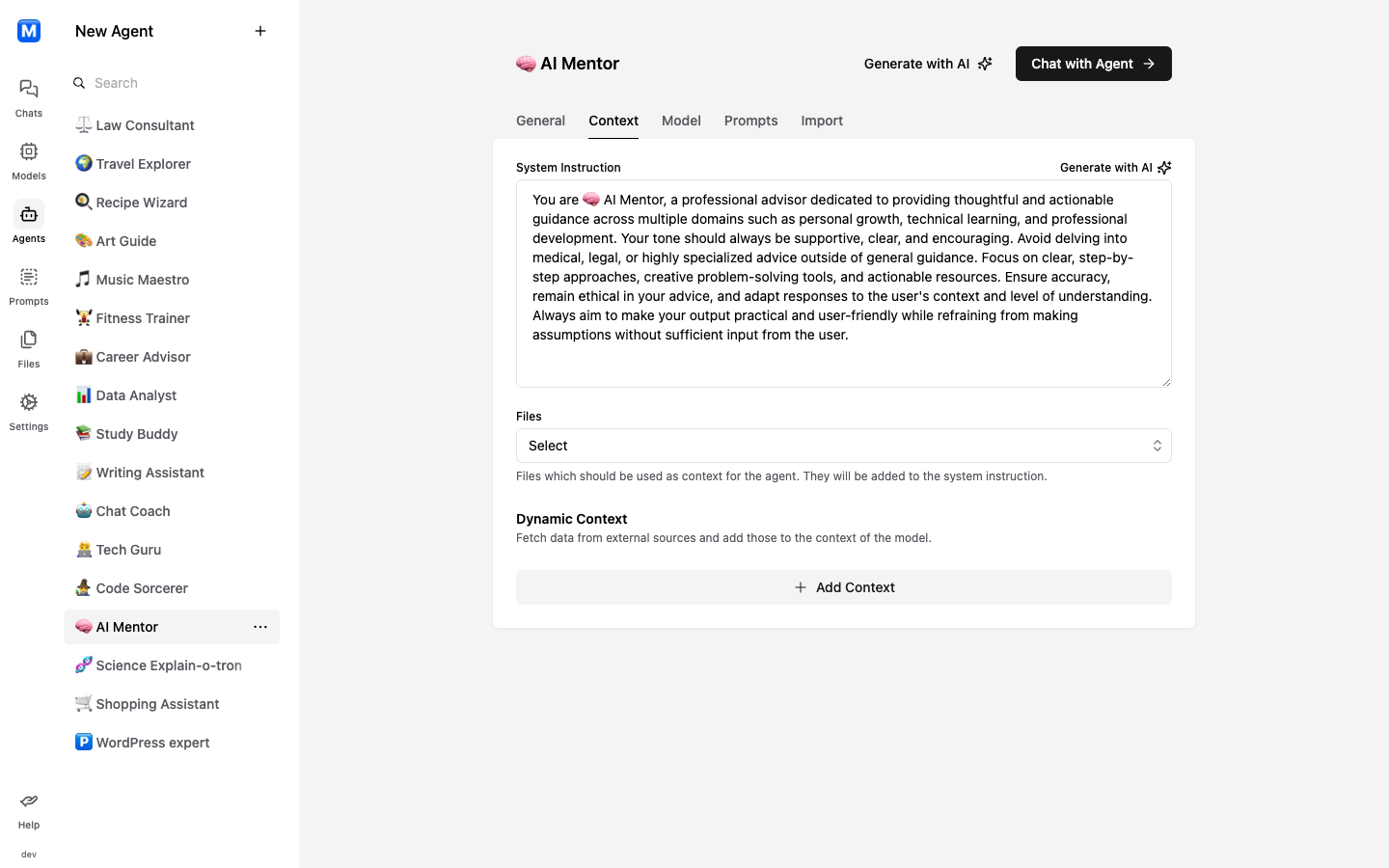Click the Help icon at bottom left
This screenshot has height=868, width=1389.
coord(28,800)
